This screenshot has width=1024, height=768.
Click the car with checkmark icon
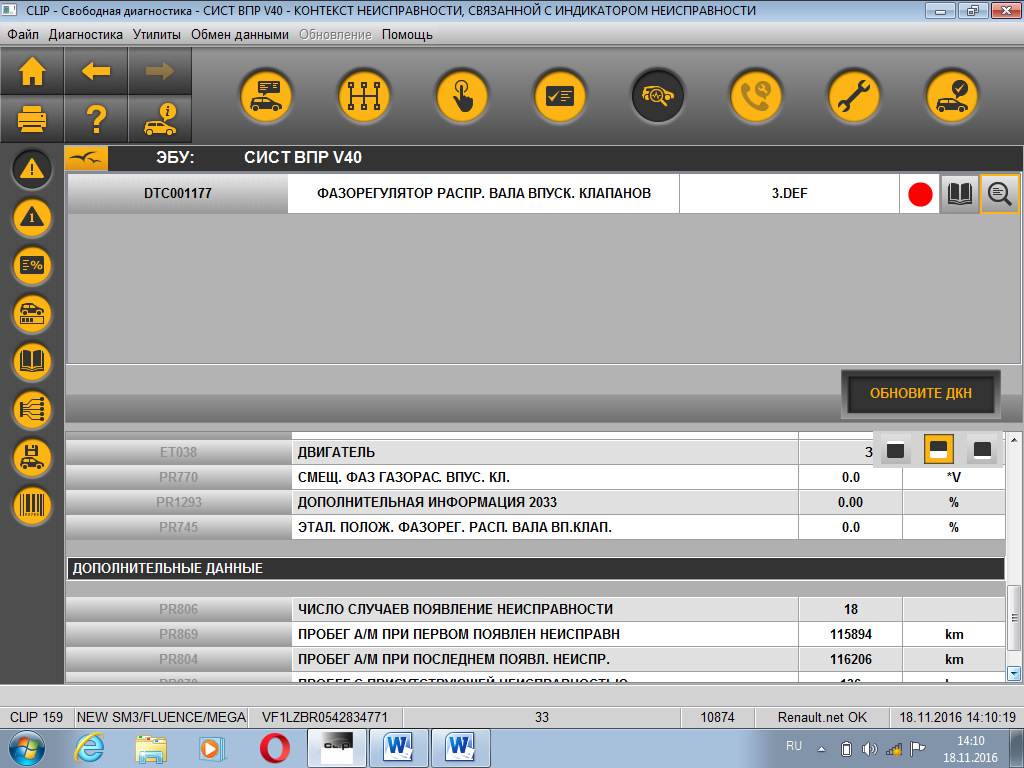(952, 96)
